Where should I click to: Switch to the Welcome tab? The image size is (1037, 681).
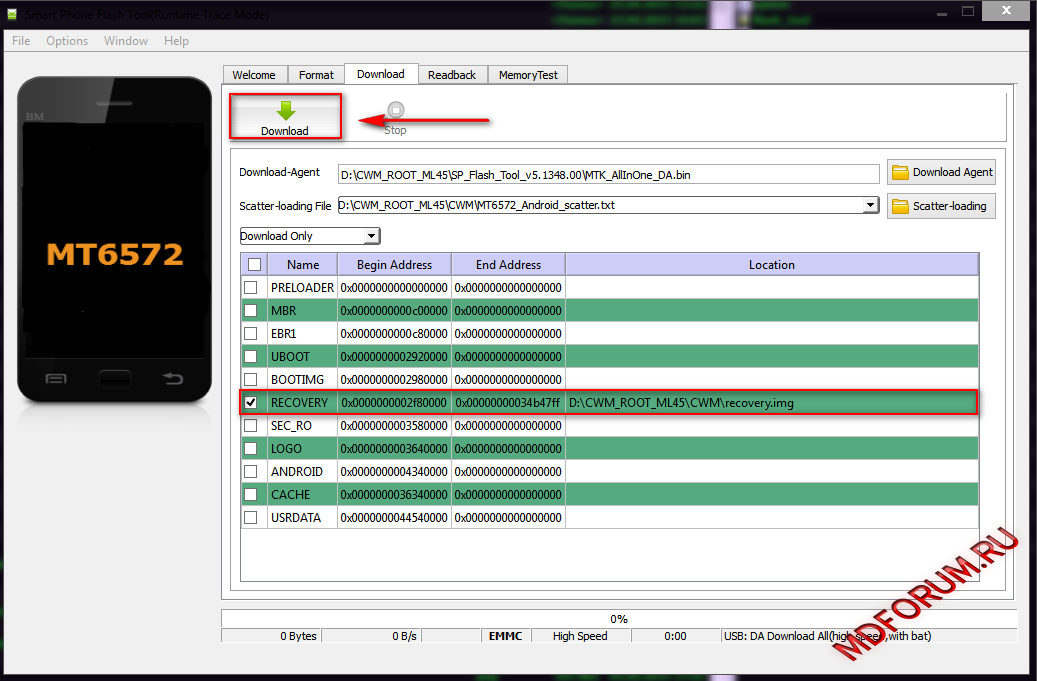(x=254, y=75)
